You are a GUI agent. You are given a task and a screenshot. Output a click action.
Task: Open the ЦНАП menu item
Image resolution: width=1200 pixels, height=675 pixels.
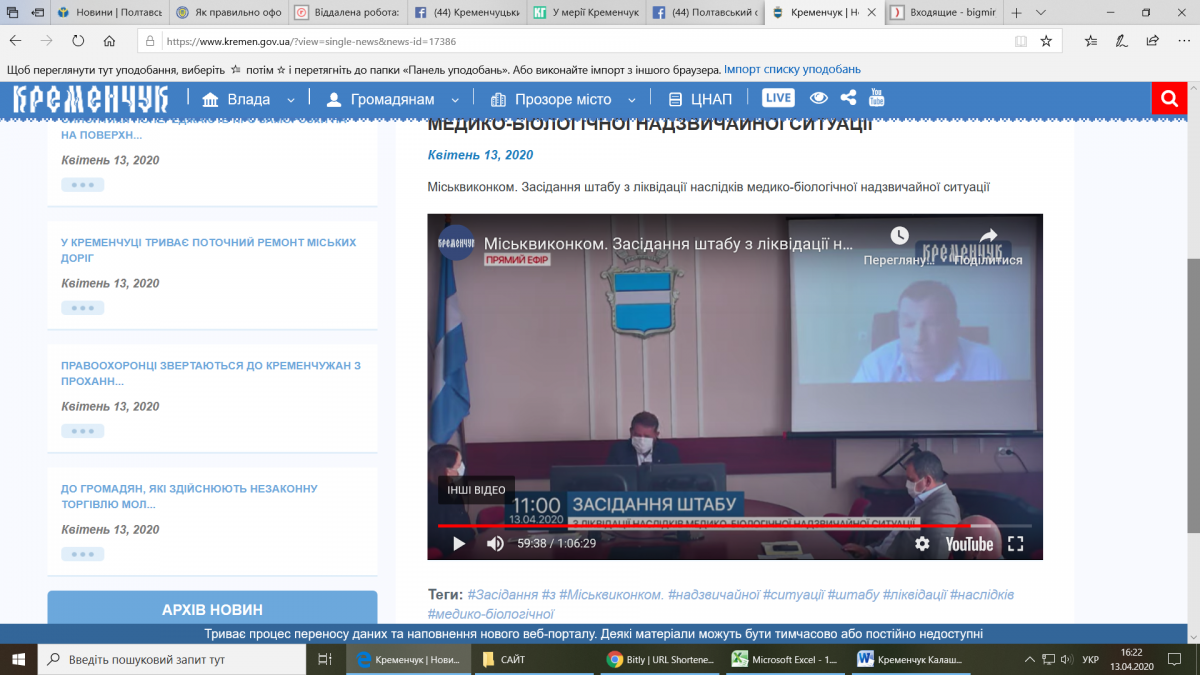click(x=699, y=99)
